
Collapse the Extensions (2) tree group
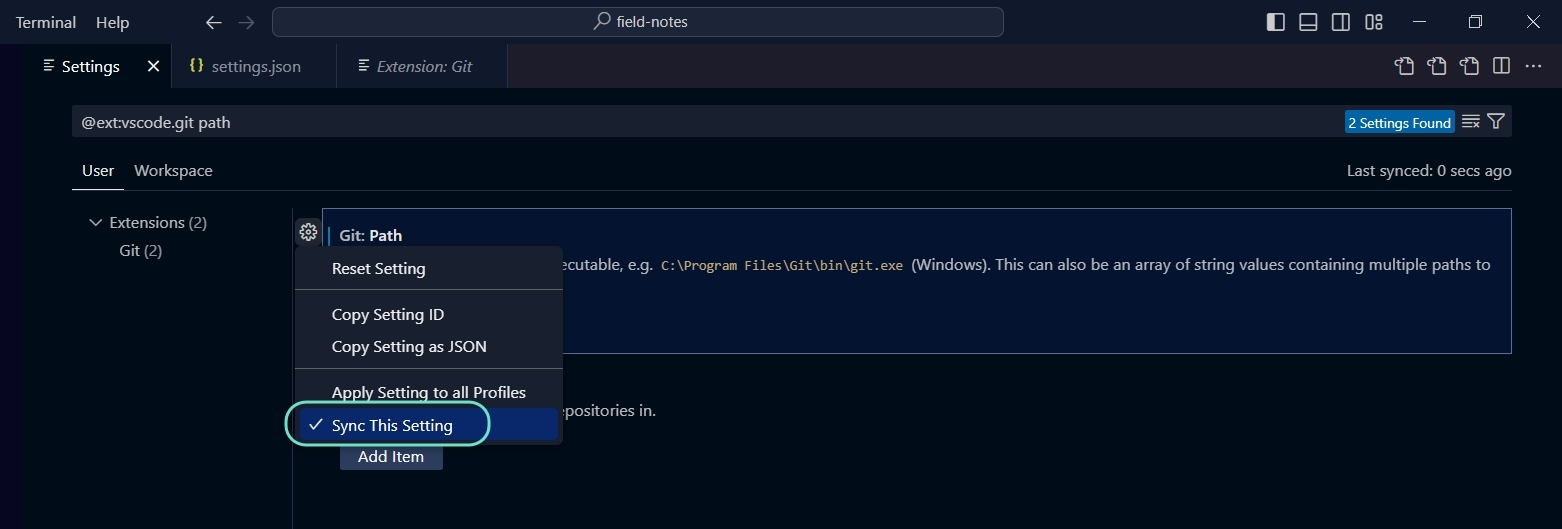coord(96,223)
